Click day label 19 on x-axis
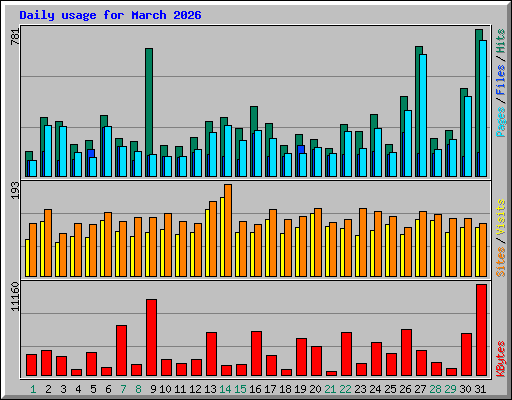The image size is (512, 400). [x=300, y=389]
